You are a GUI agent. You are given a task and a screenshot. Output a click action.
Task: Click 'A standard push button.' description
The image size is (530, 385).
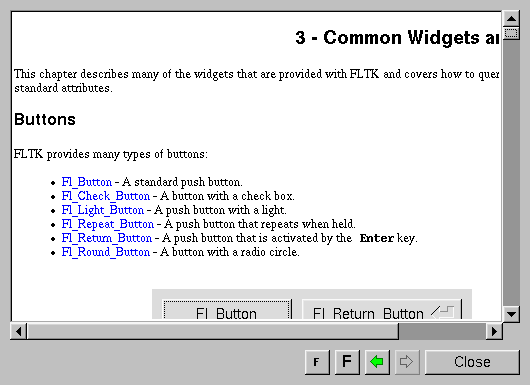coord(182,182)
